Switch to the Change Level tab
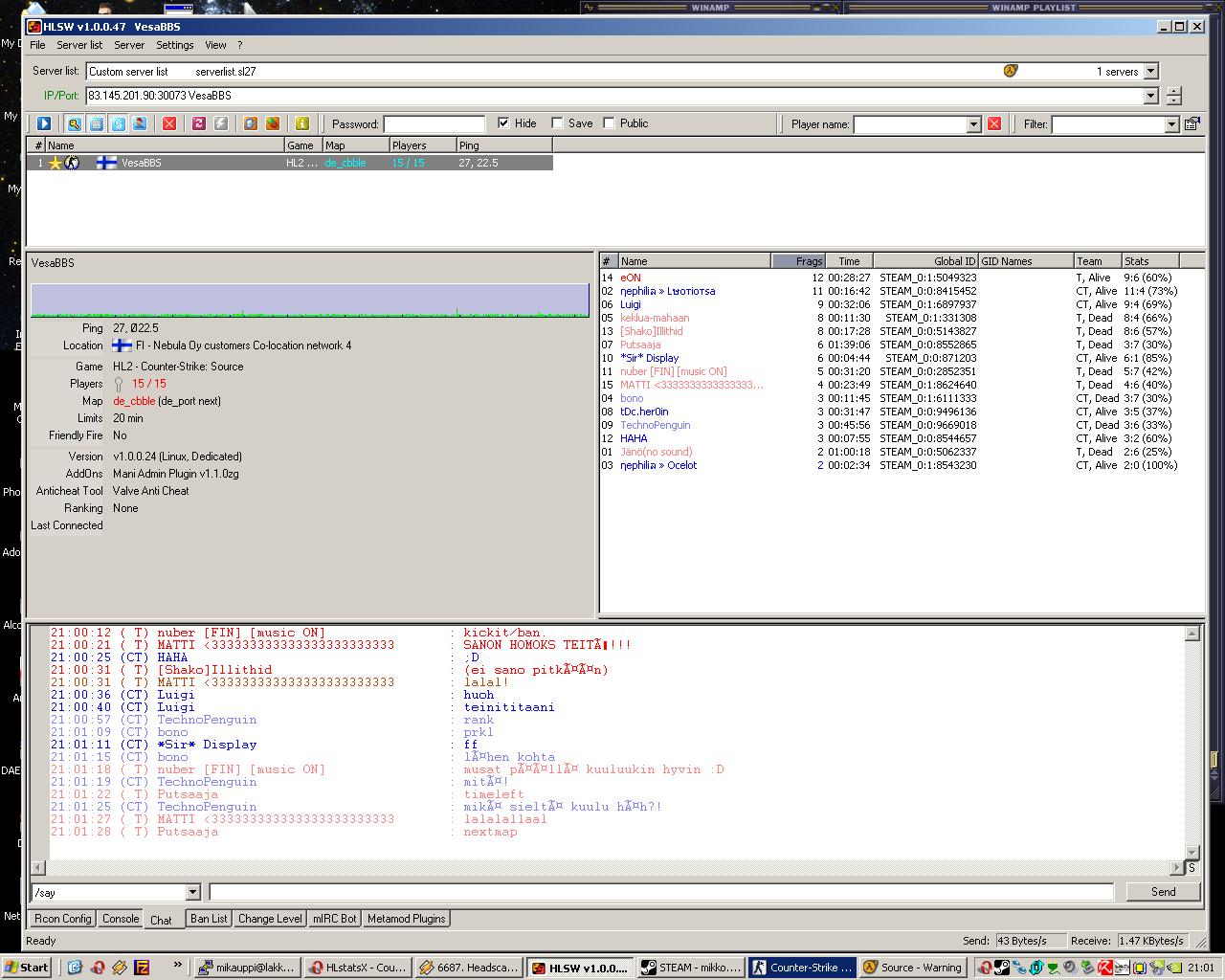This screenshot has width=1225, height=980. (270, 919)
